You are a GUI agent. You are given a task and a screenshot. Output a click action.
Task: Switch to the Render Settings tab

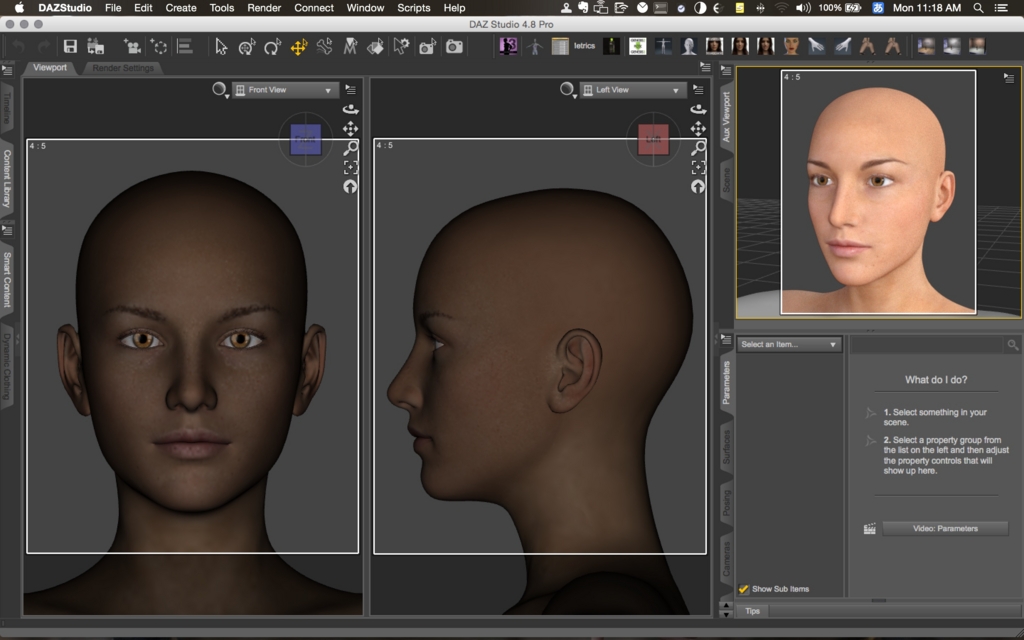pos(122,69)
